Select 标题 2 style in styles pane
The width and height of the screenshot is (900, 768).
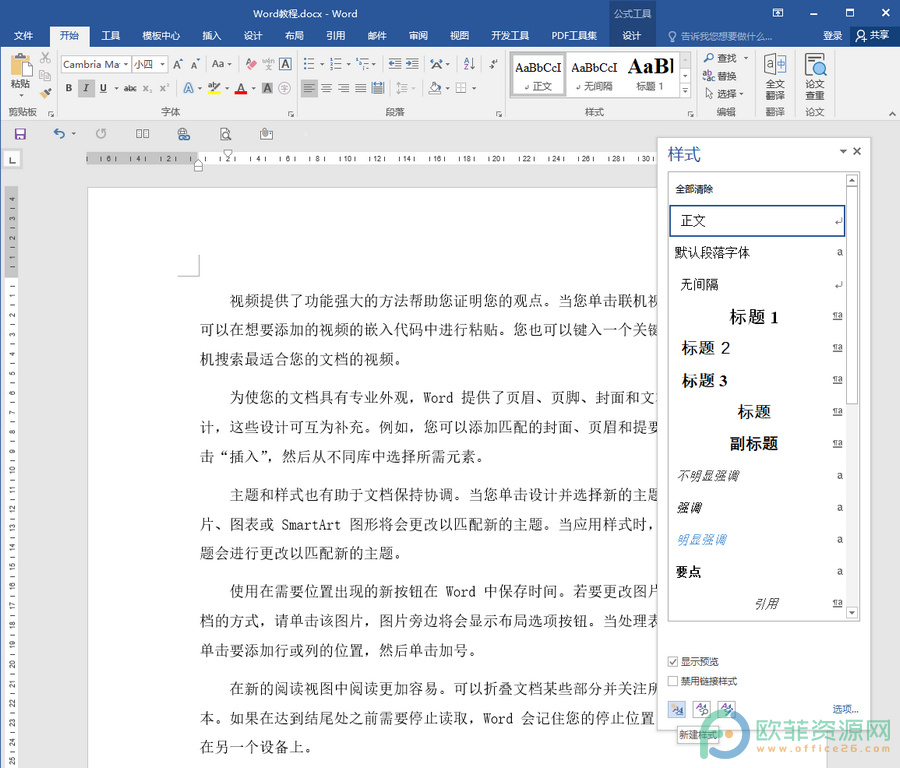click(757, 348)
